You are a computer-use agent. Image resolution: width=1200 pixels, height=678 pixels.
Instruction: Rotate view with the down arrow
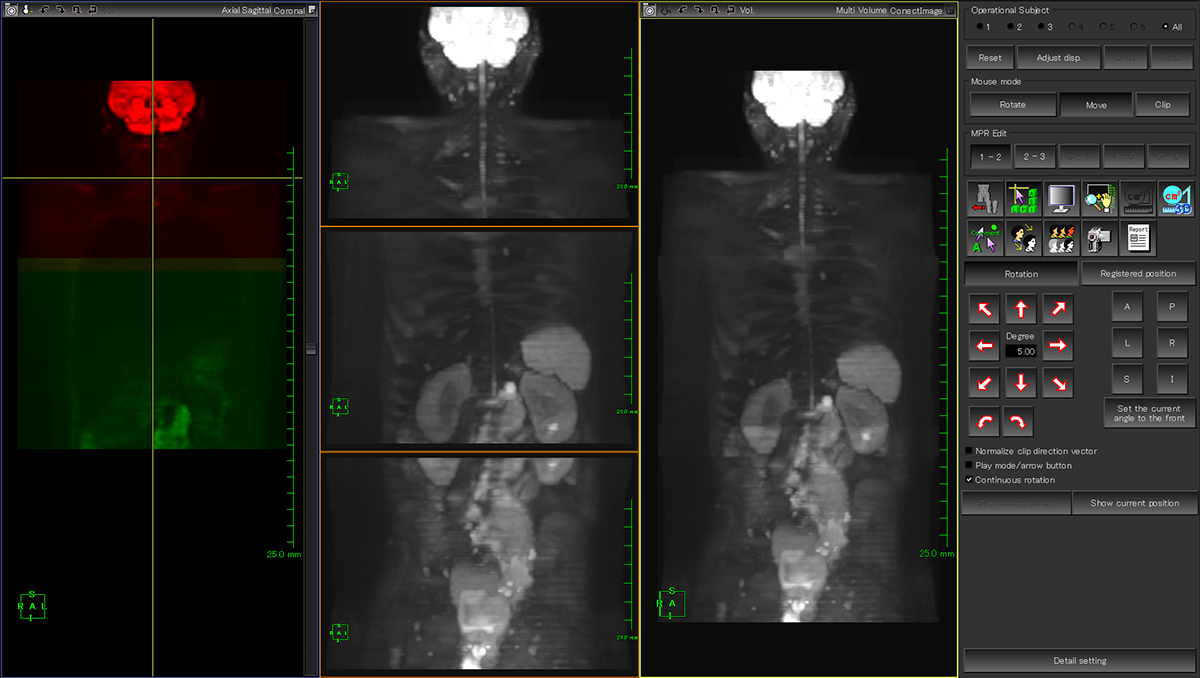point(1020,383)
